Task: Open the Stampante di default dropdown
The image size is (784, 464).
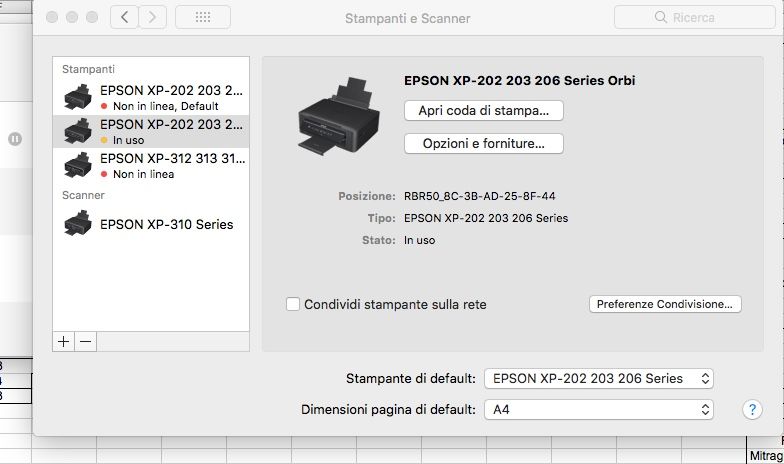Action: click(x=598, y=378)
